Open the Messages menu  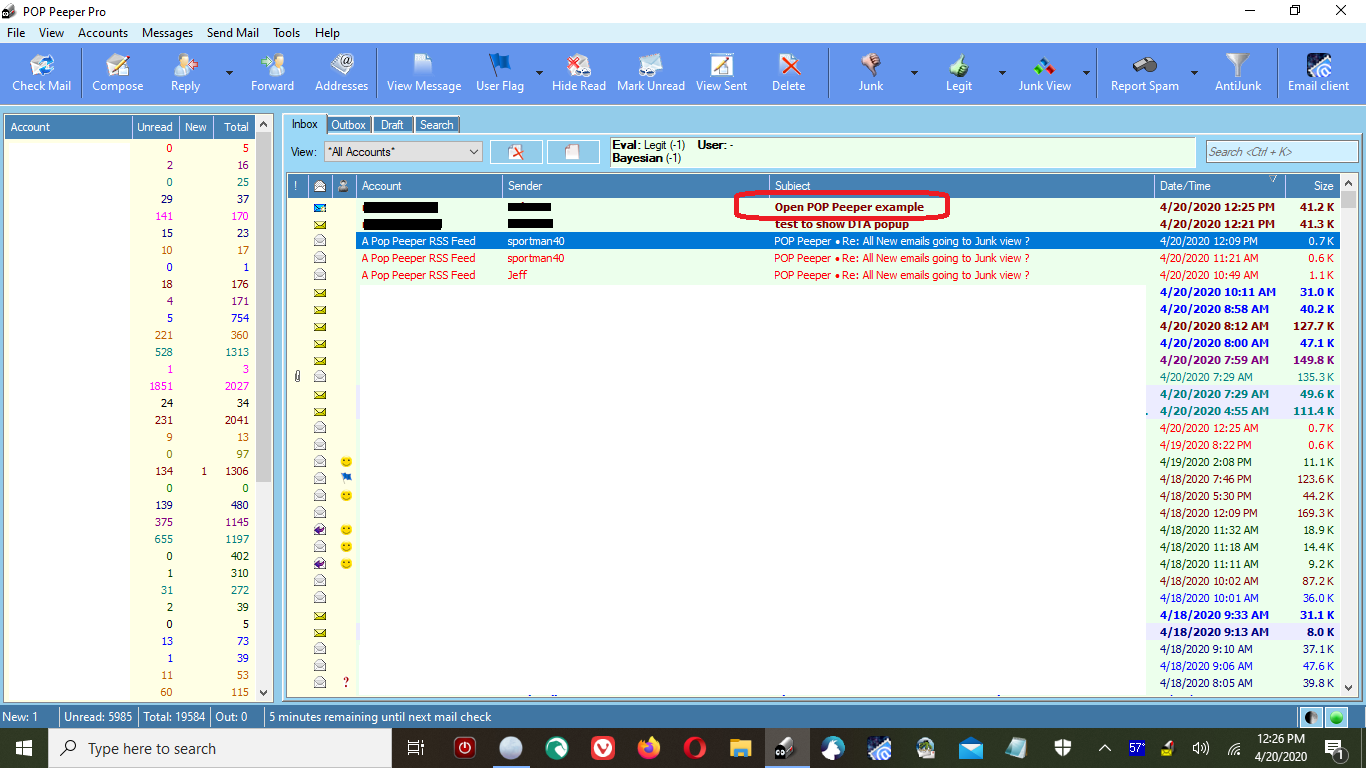point(167,33)
